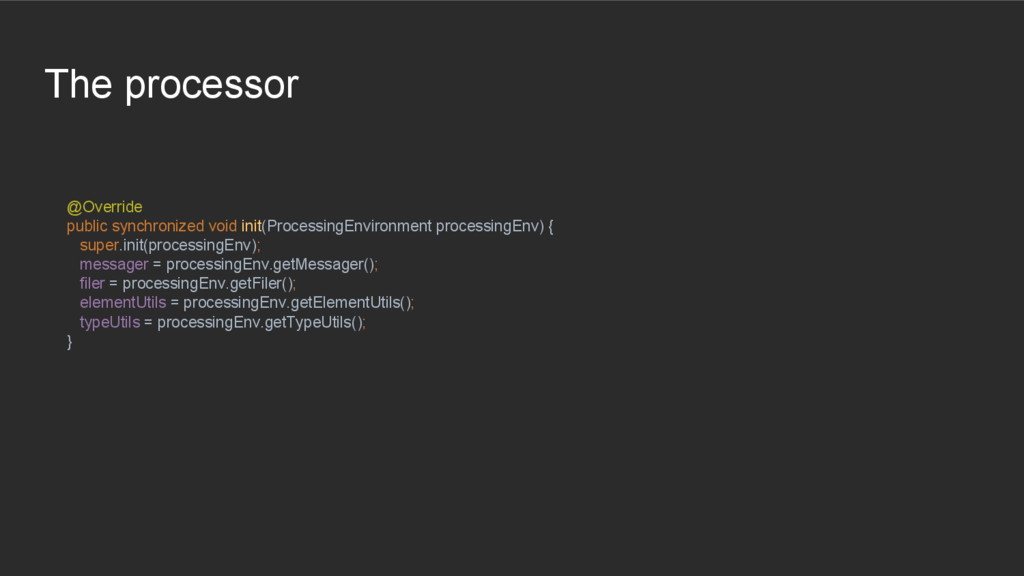This screenshot has width=1024, height=576.
Task: Click the 'messager' field name
Action: pyautogui.click(x=113, y=264)
